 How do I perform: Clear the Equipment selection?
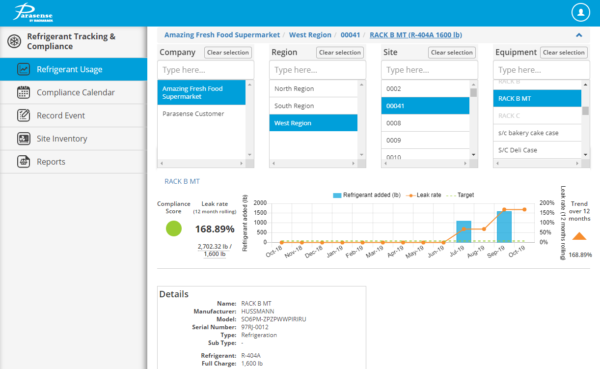[x=564, y=52]
